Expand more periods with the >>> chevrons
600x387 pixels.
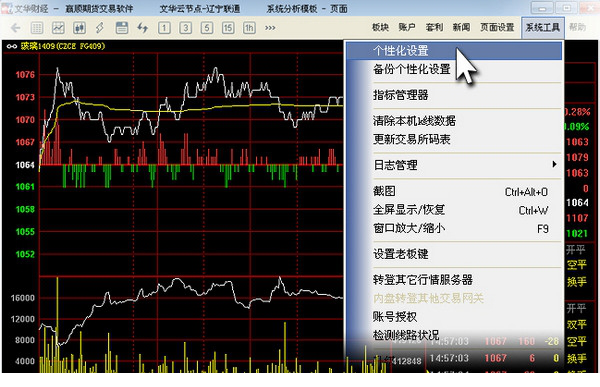click(x=270, y=28)
